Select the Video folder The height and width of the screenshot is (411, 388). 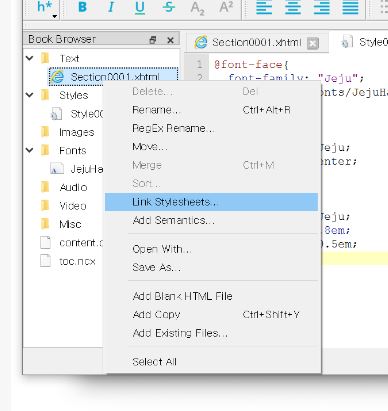pos(64,206)
